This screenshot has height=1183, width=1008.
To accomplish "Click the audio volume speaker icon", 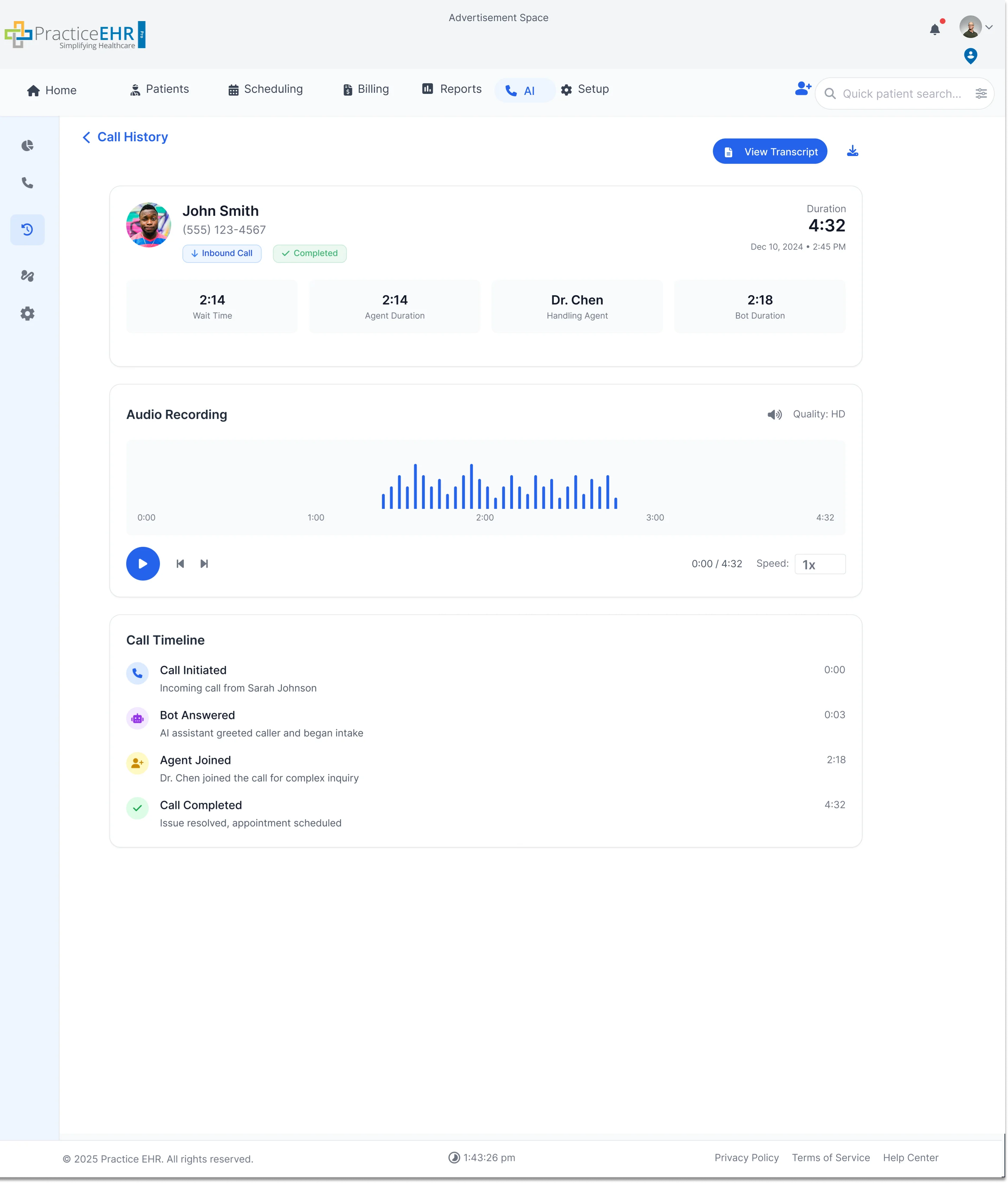I will pyautogui.click(x=775, y=414).
